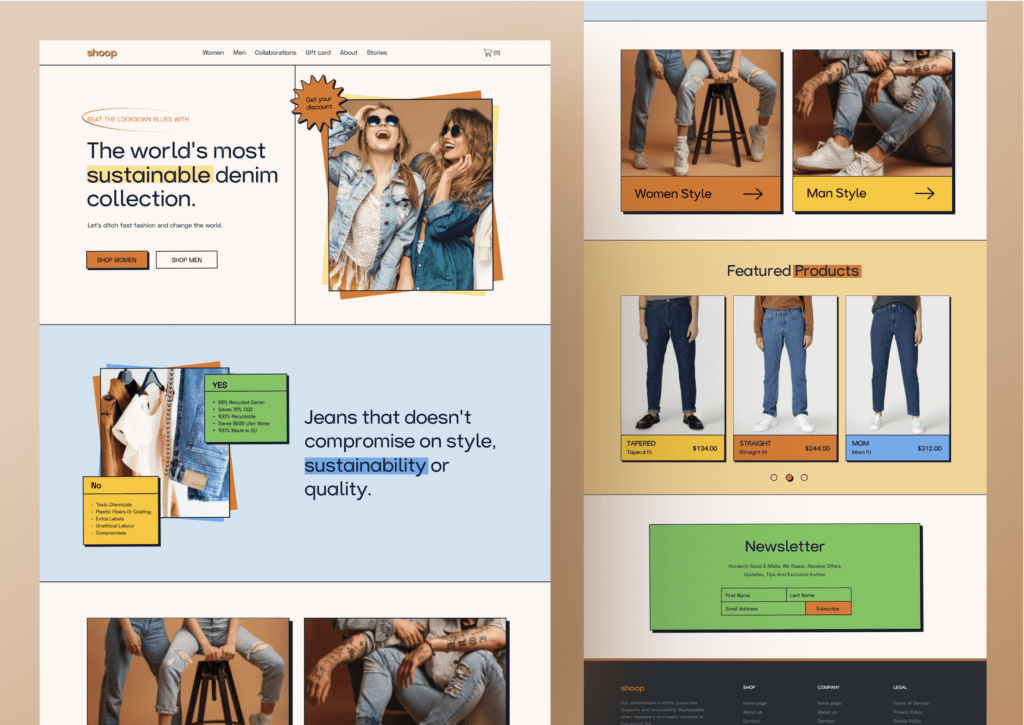Open the MOM jeans product image
The height and width of the screenshot is (725, 1024).
pyautogui.click(x=897, y=366)
